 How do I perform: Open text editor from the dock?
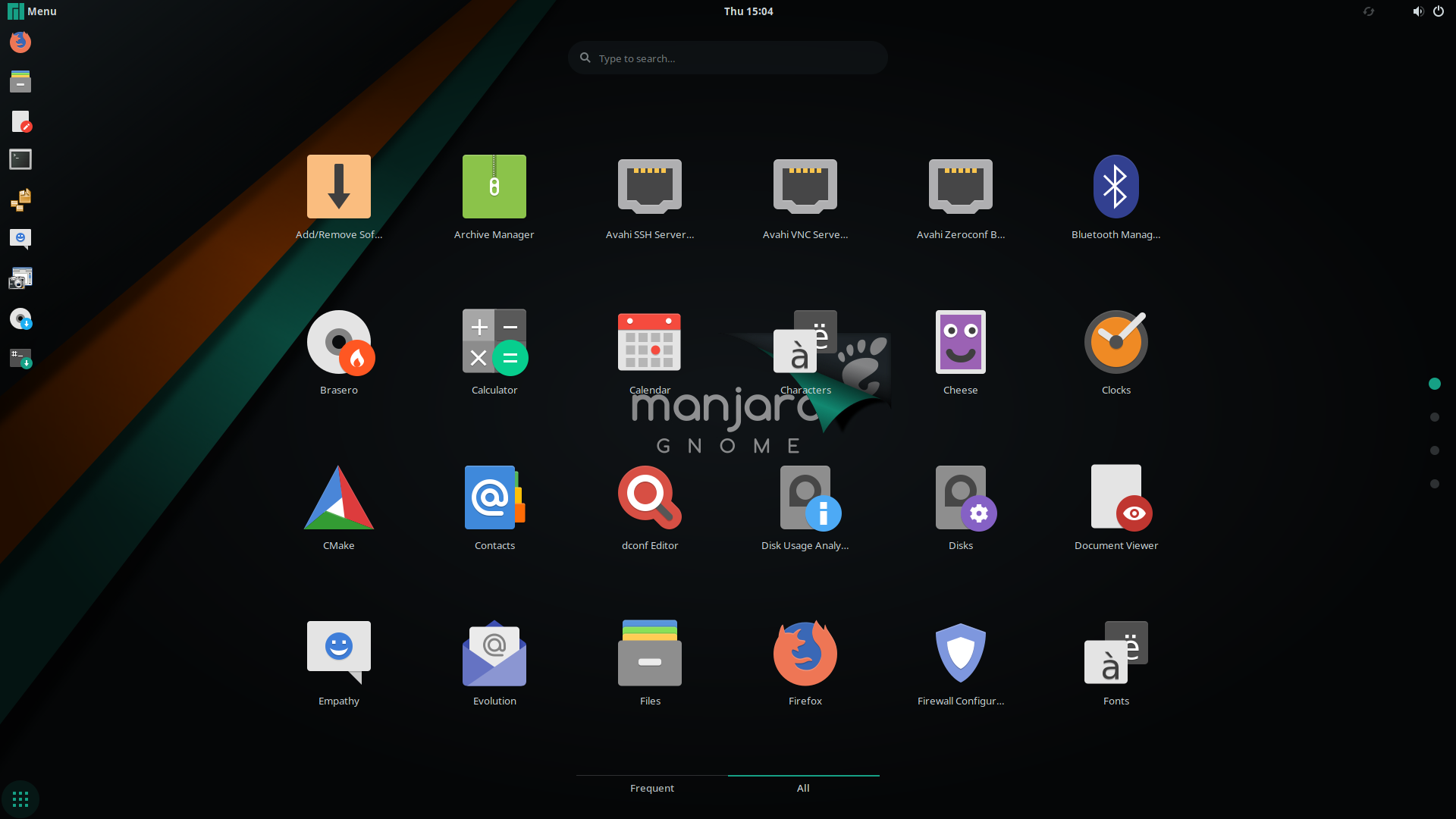tap(20, 121)
